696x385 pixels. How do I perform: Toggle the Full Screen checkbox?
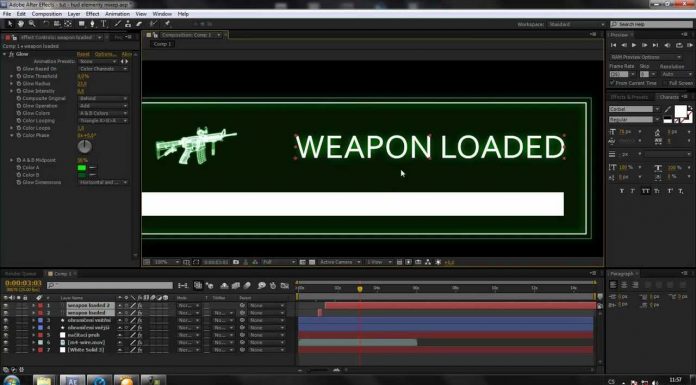[x=665, y=83]
